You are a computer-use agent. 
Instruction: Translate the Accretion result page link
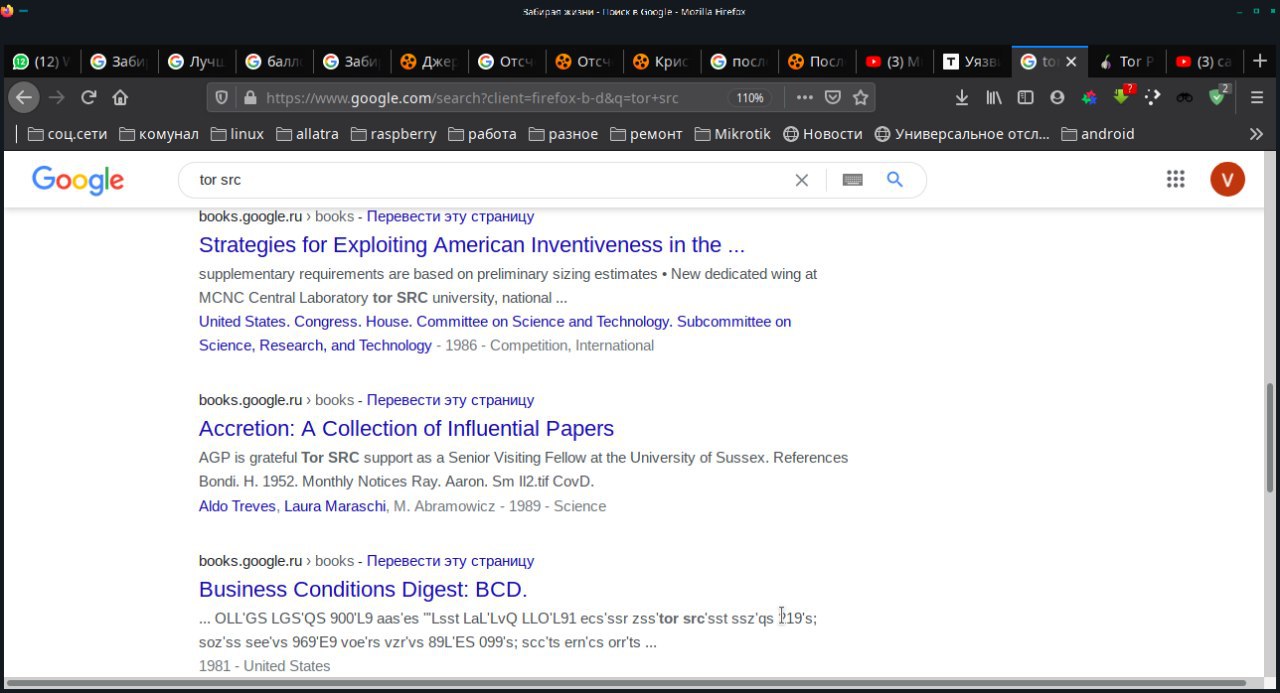point(450,400)
